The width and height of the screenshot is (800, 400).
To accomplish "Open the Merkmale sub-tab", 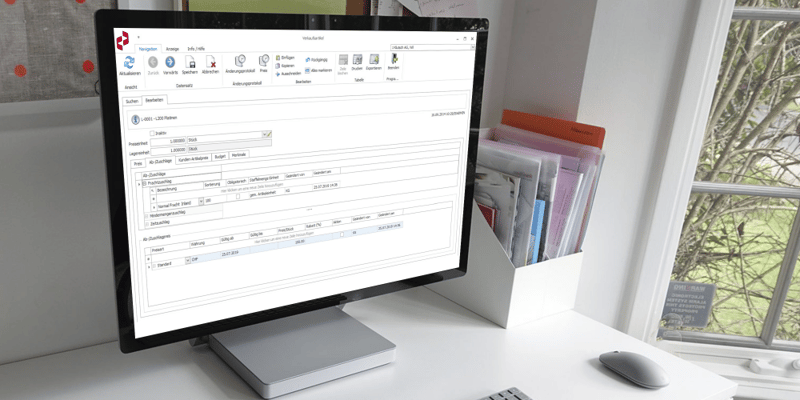I will [x=239, y=155].
